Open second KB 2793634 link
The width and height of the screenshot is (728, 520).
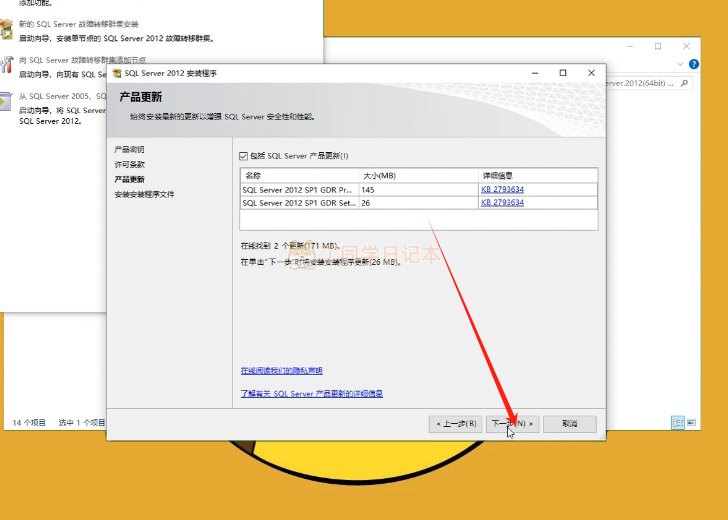[502, 202]
